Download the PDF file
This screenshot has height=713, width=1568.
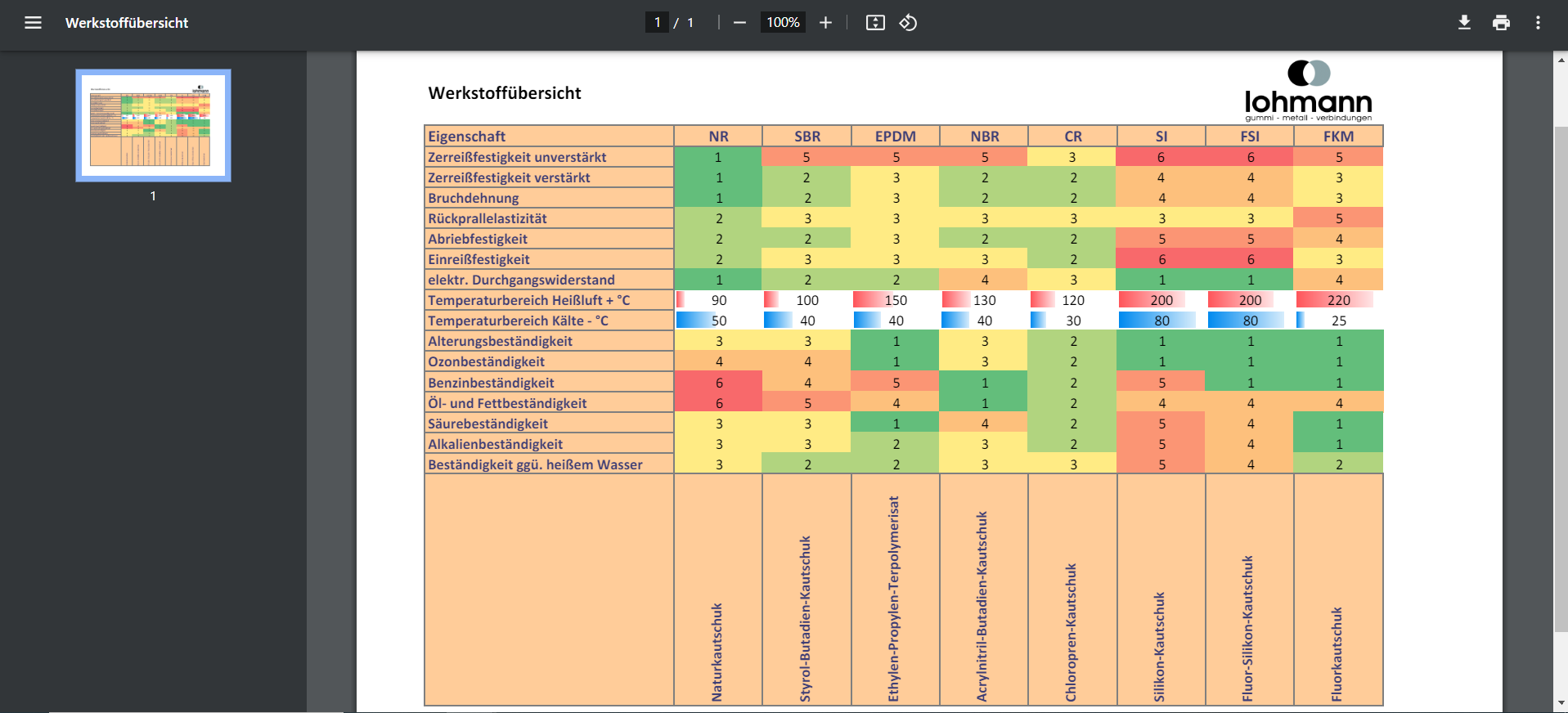(x=1464, y=23)
